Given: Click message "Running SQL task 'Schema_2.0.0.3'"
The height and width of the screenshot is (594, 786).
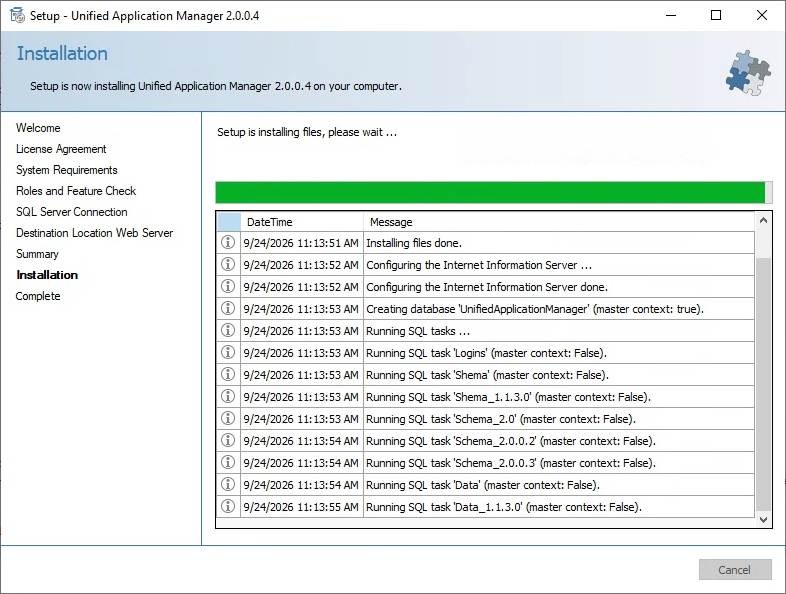Looking at the screenshot, I should pyautogui.click(x=511, y=464).
